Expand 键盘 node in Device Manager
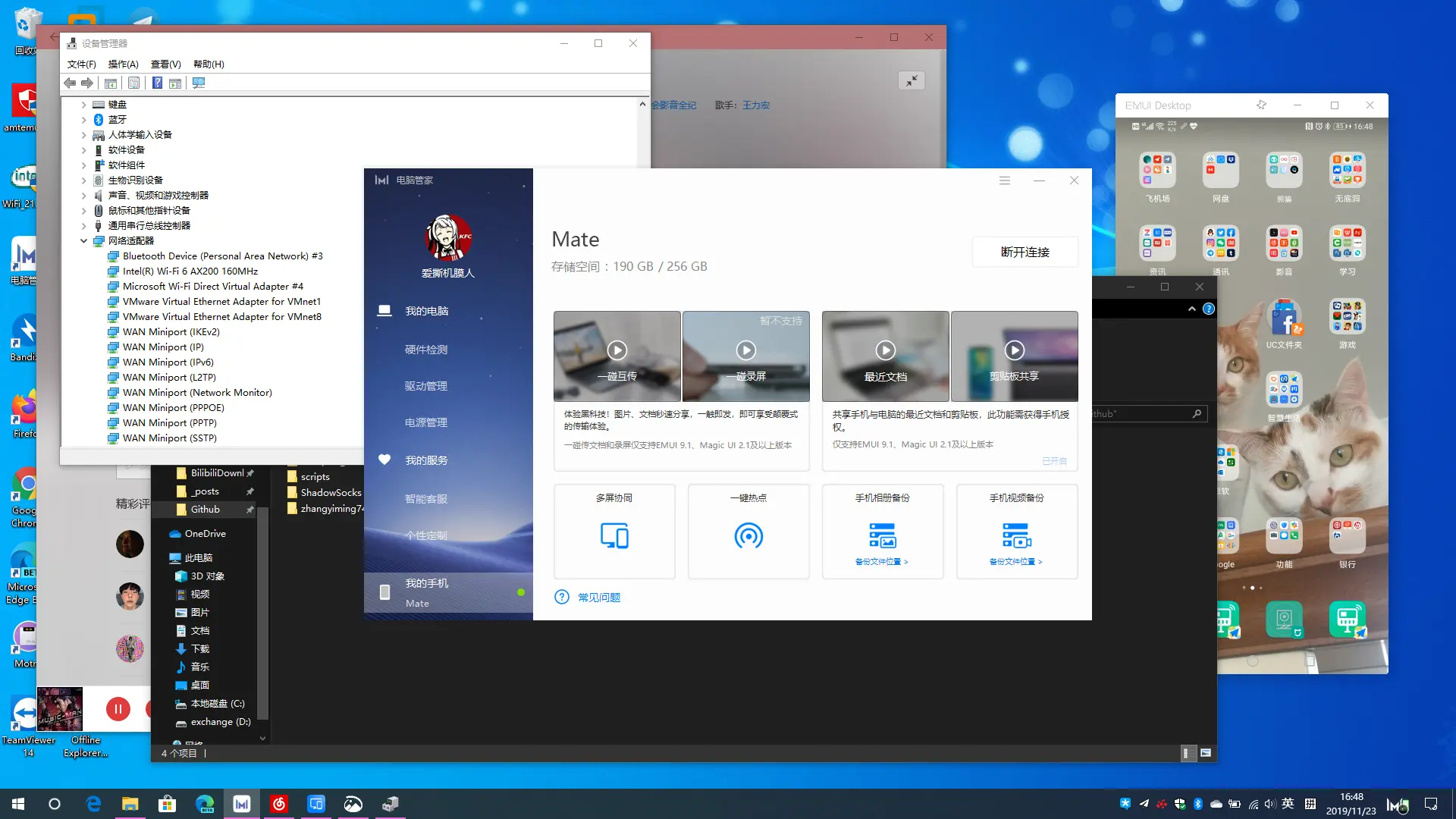 pos(83,105)
